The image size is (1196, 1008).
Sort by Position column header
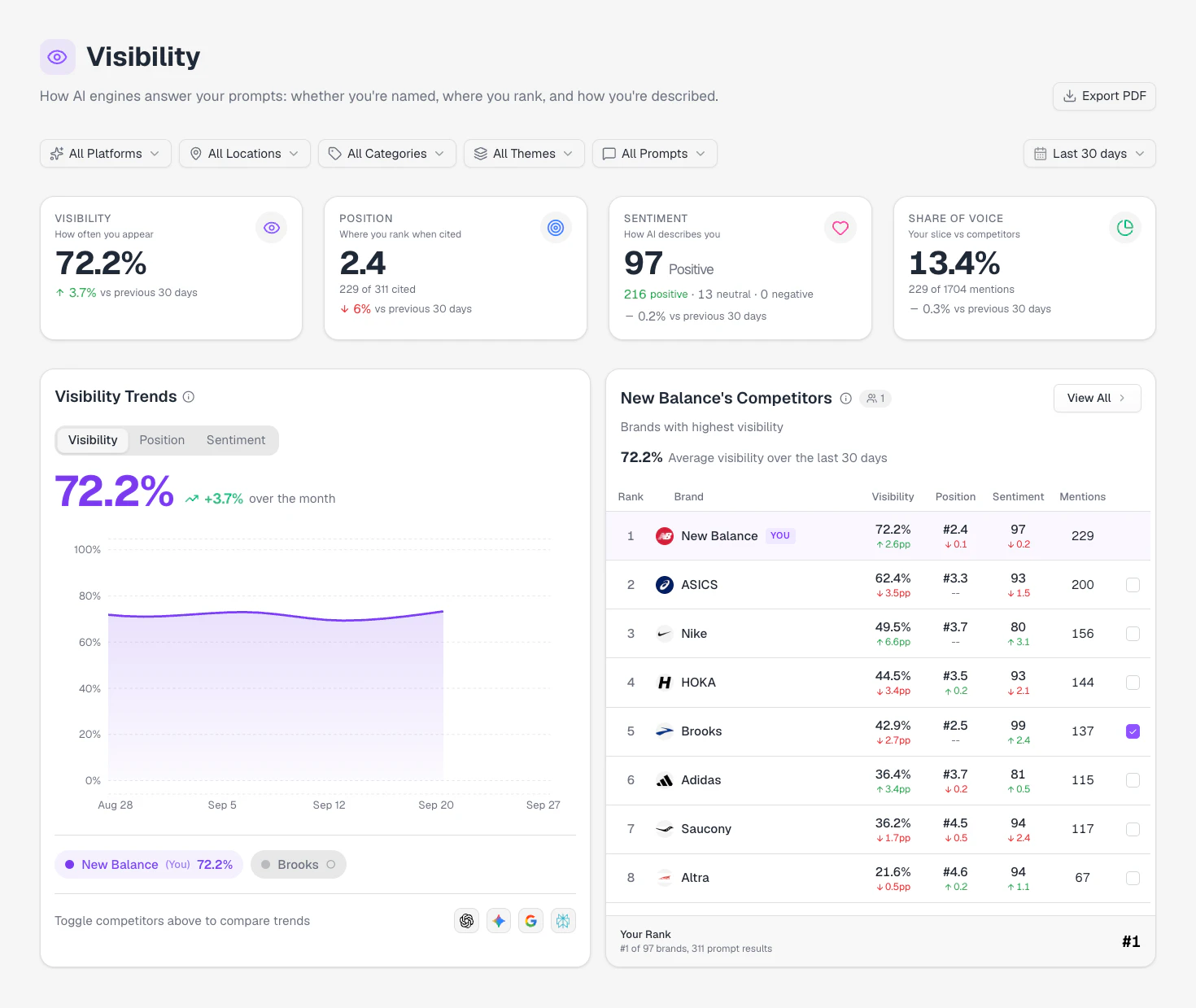[955, 497]
